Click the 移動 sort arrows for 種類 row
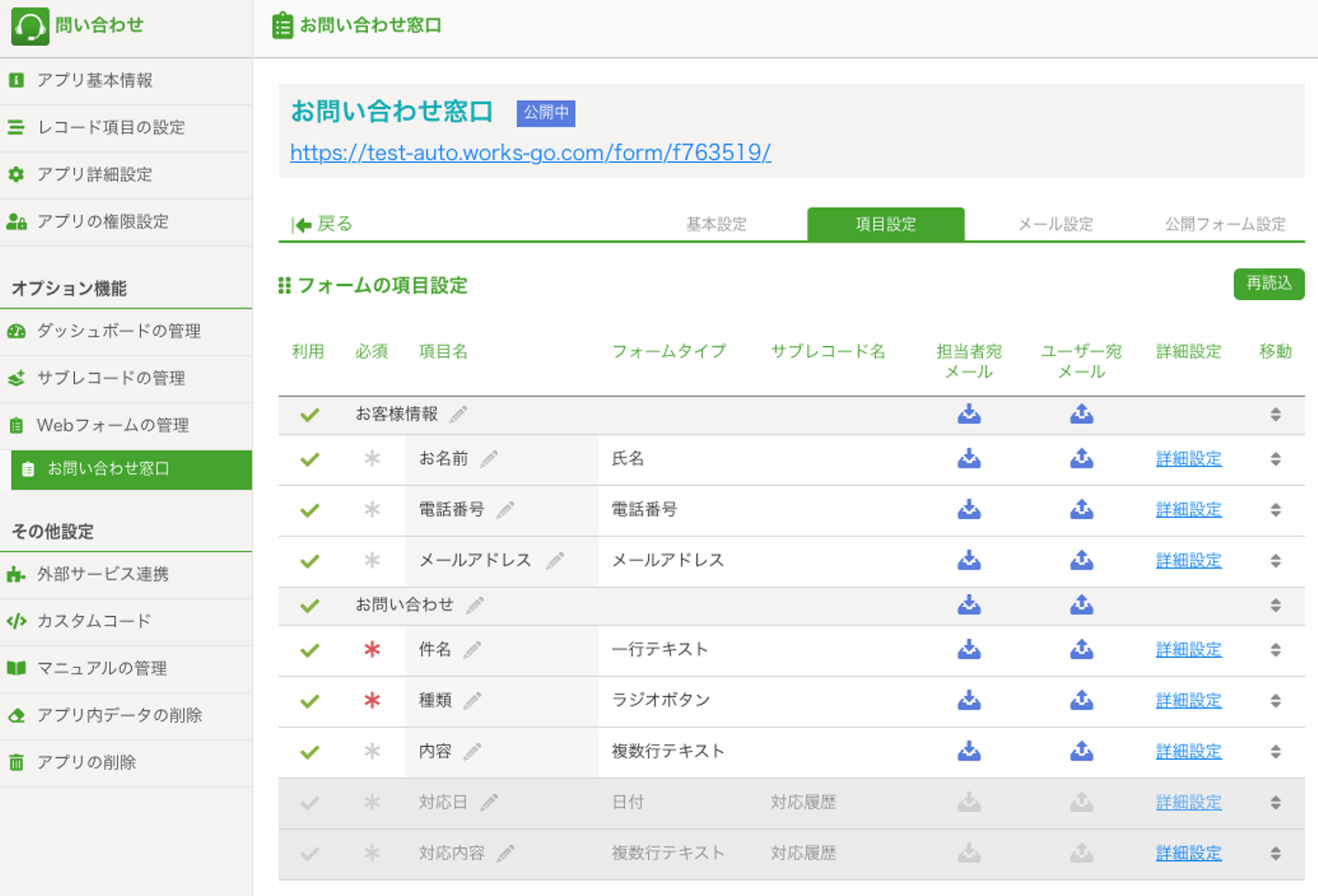The image size is (1318, 896). [1275, 701]
